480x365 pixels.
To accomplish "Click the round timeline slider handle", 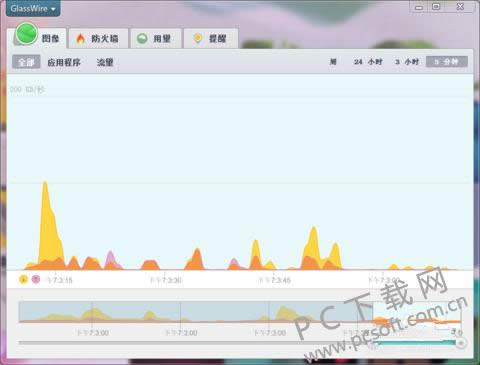I will coord(461,343).
